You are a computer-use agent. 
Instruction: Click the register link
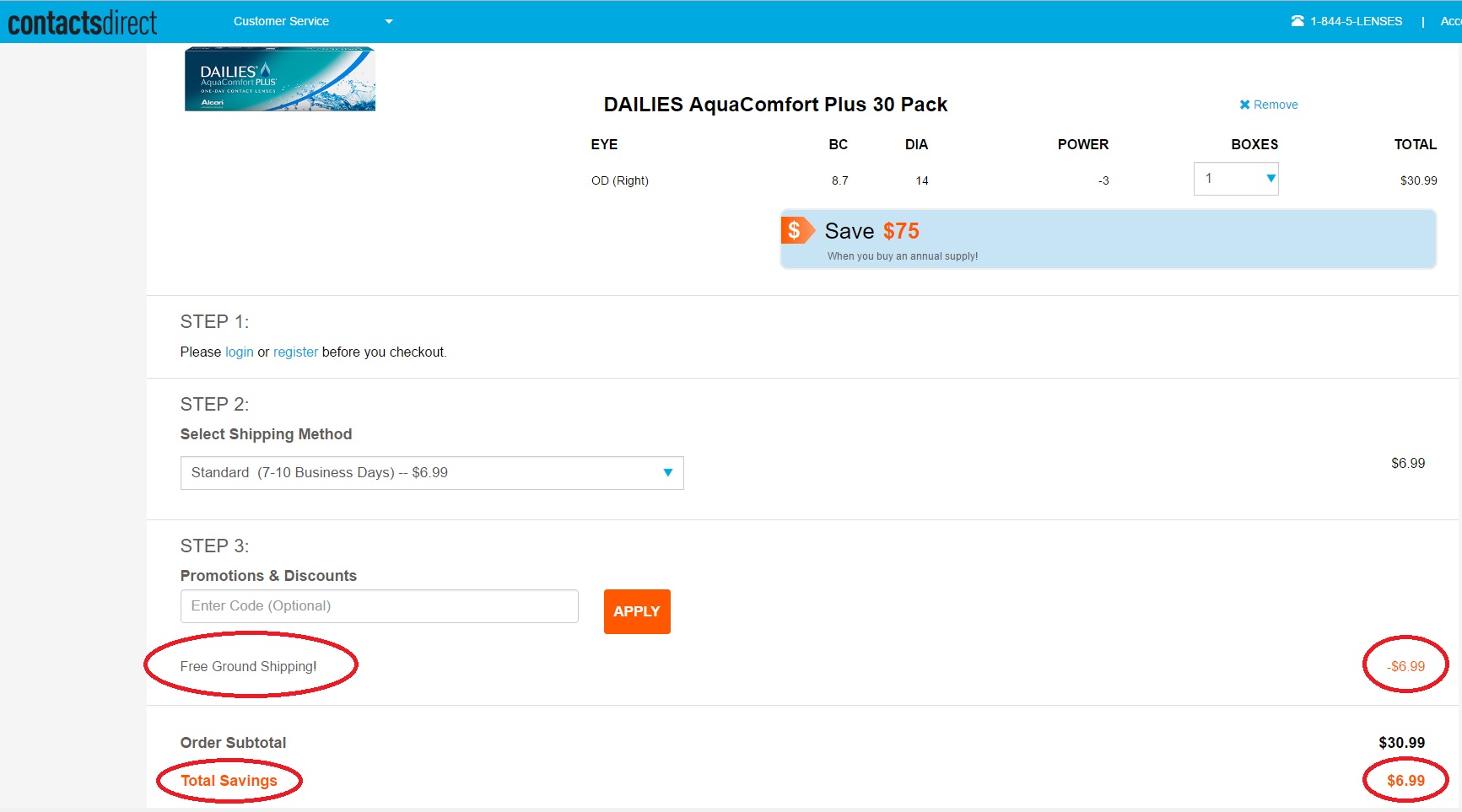(295, 352)
